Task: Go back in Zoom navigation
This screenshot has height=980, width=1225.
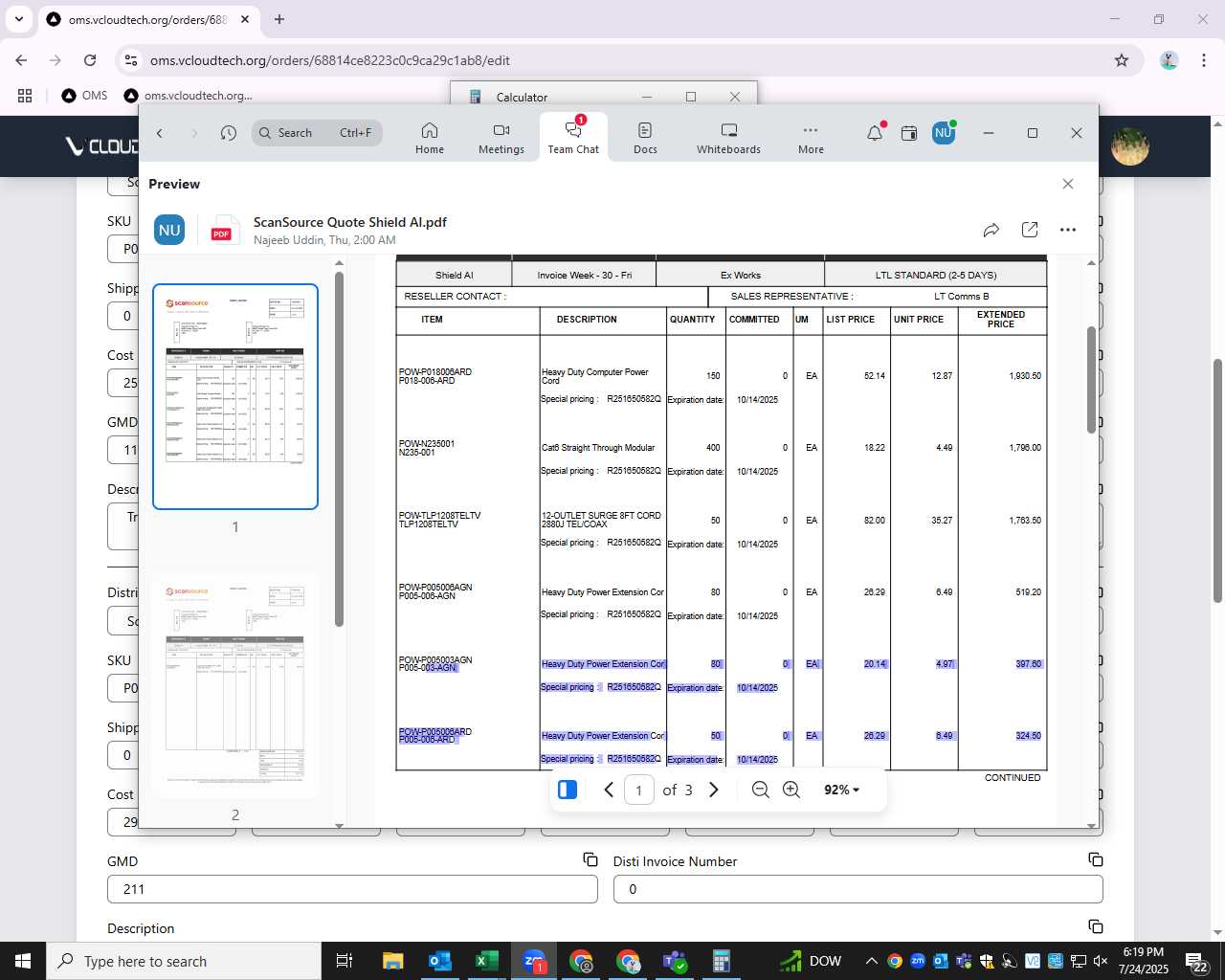Action: [160, 133]
